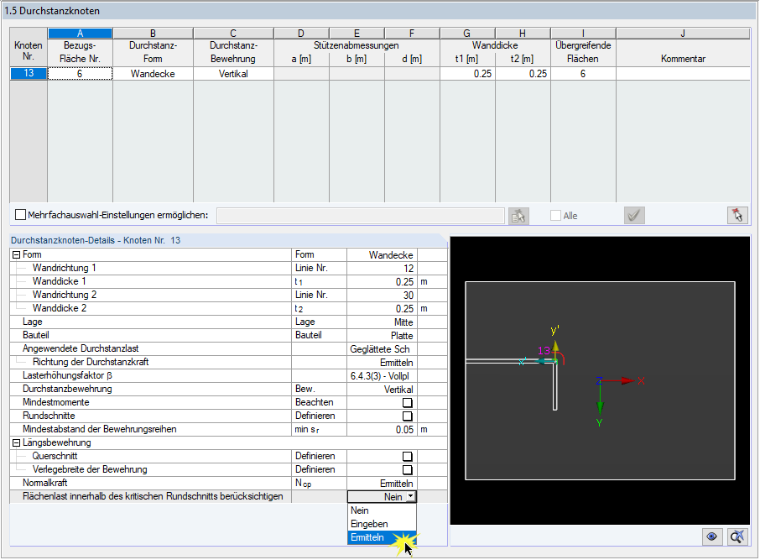The width and height of the screenshot is (760, 560).
Task: Tick the Rundschnitte Definieren checkbox
Action: click(x=408, y=416)
